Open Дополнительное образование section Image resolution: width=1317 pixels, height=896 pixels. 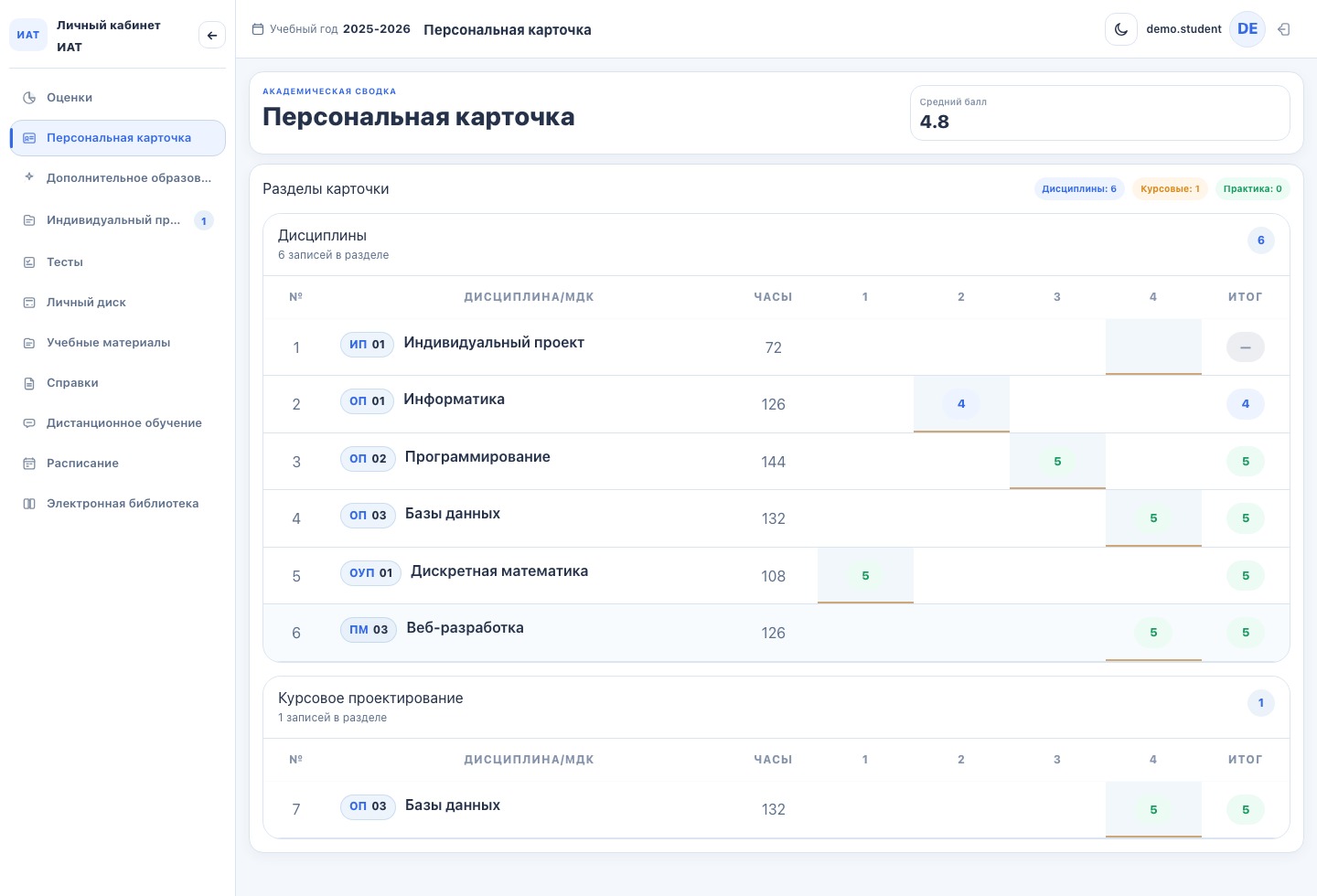pyautogui.click(x=117, y=178)
